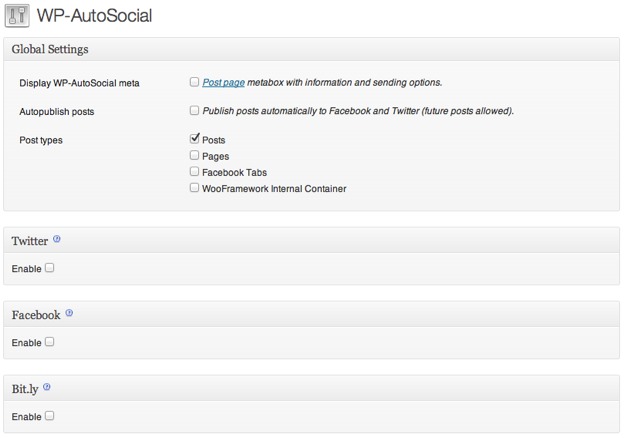Collapse the Global Settings section header
This screenshot has width=624, height=438.
tap(310, 49)
